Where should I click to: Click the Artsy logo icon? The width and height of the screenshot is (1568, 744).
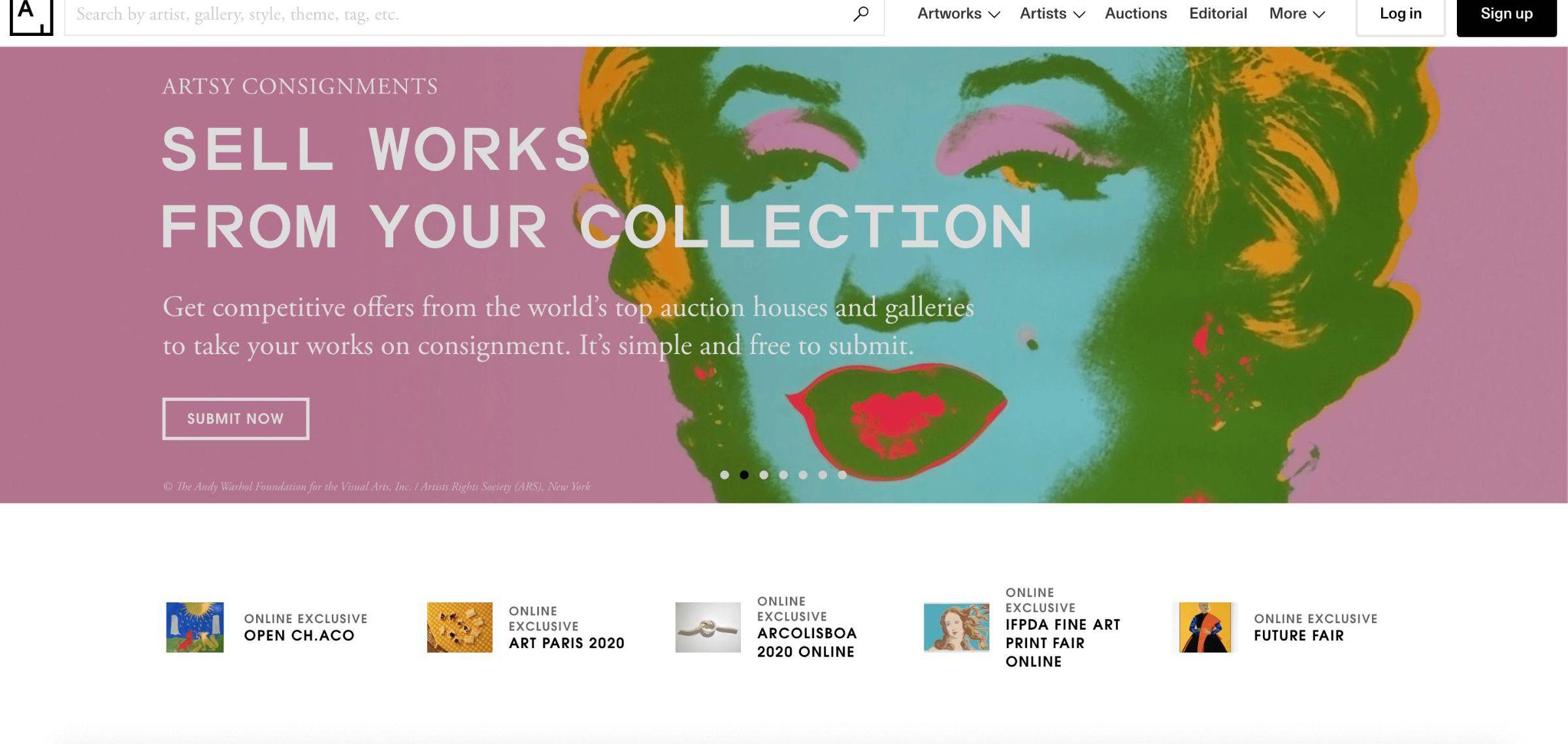click(31, 16)
